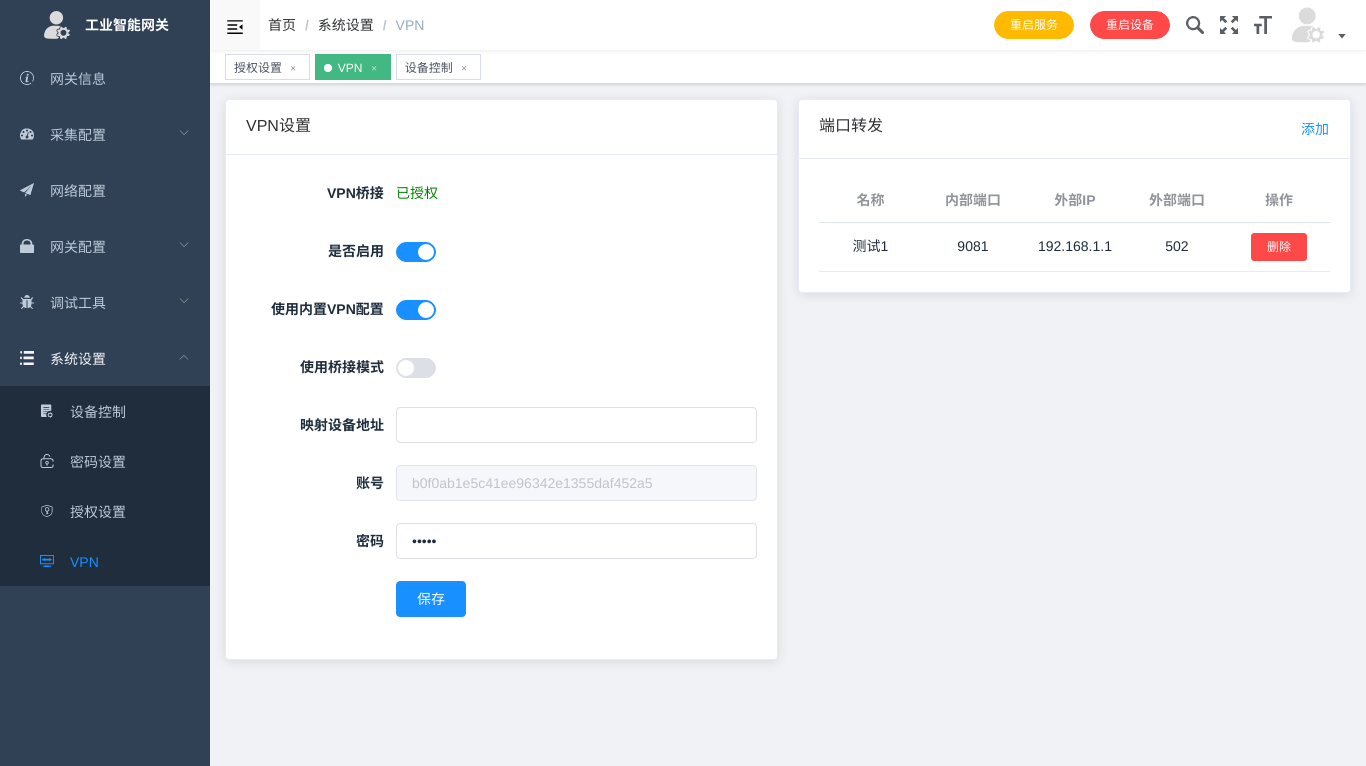Image resolution: width=1366 pixels, height=766 pixels.
Task: Close the 设备控制 tab
Action: pyautogui.click(x=464, y=68)
